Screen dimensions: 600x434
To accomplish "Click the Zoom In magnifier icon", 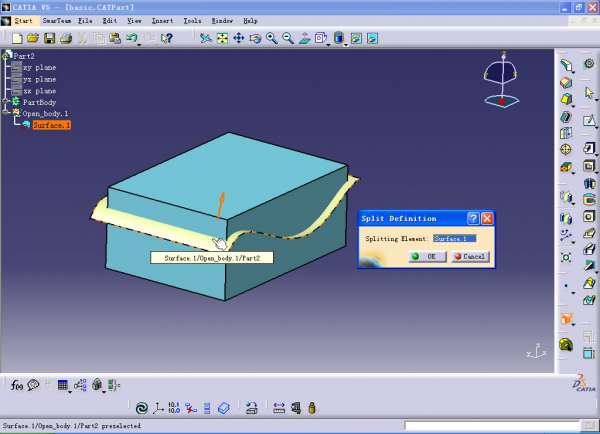I will pyautogui.click(x=272, y=39).
